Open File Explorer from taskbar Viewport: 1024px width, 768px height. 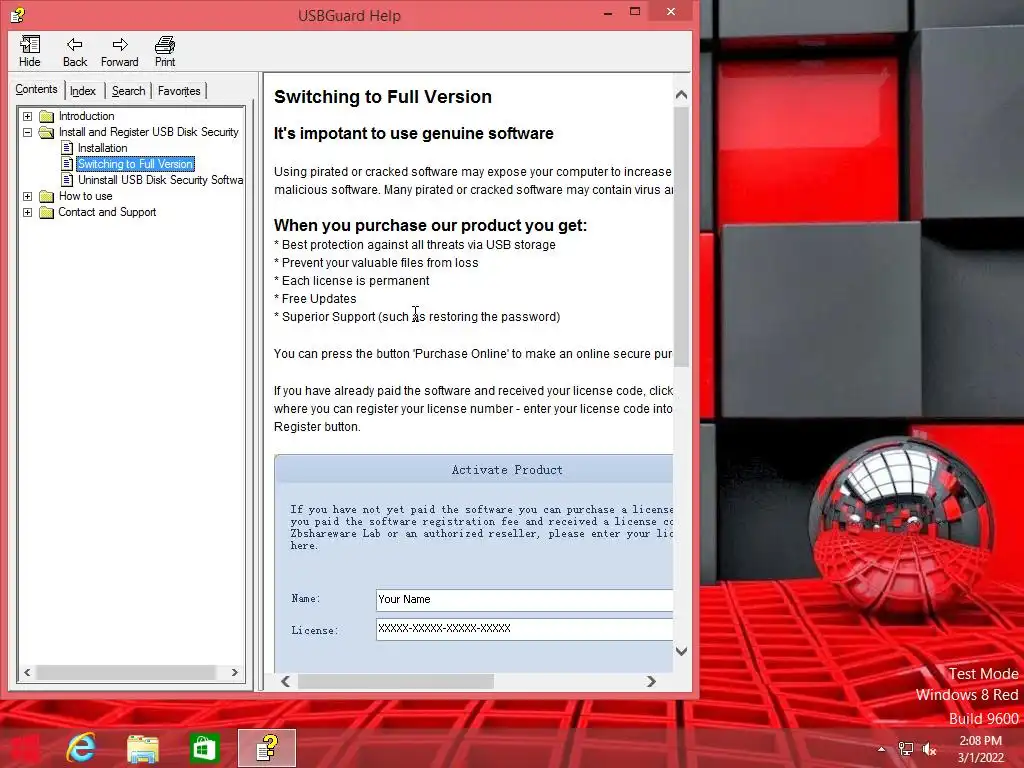(142, 748)
